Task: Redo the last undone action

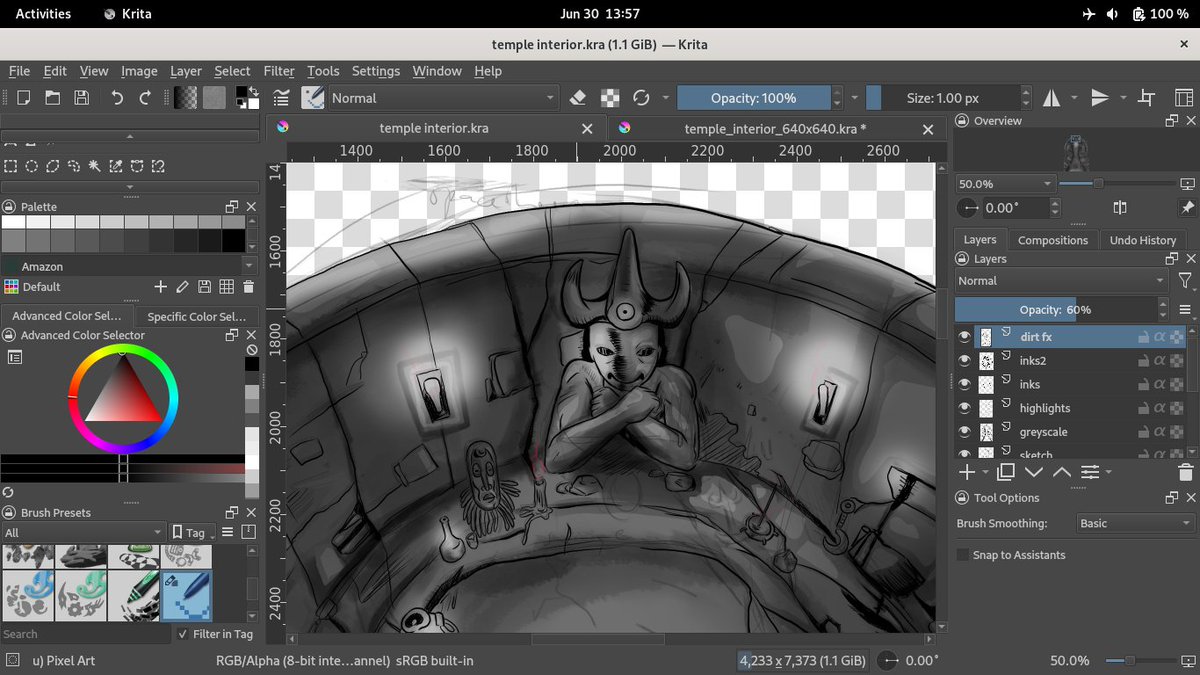Action: coord(145,98)
